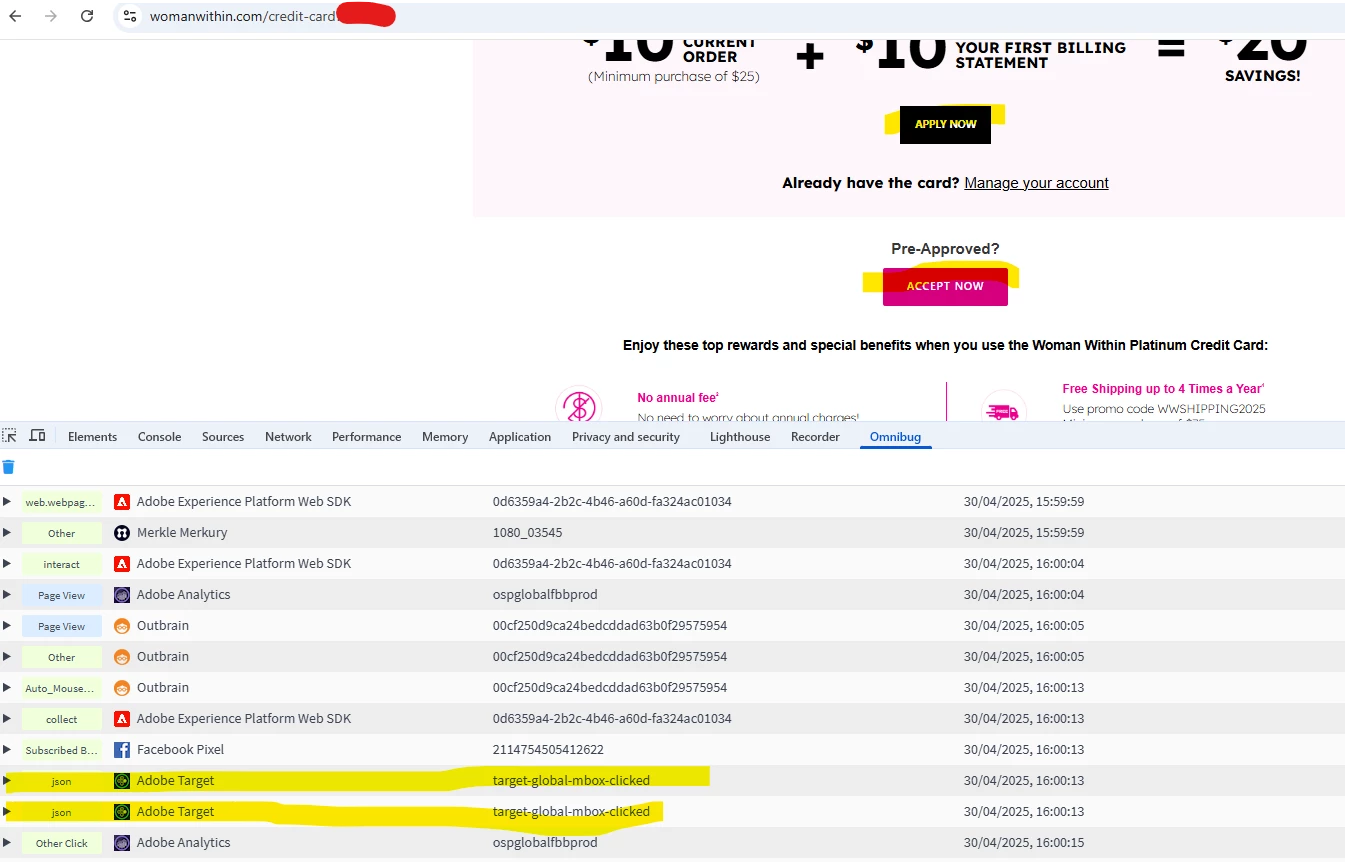Click the Merkle Merkury provider icon
Screen dimensions: 1345x862
click(122, 533)
